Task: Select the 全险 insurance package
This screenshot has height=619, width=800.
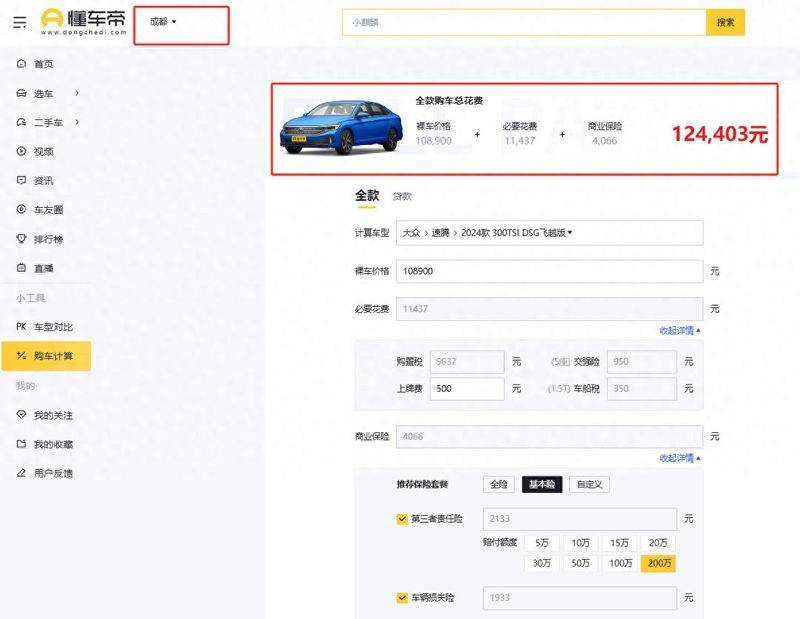Action: tap(498, 484)
